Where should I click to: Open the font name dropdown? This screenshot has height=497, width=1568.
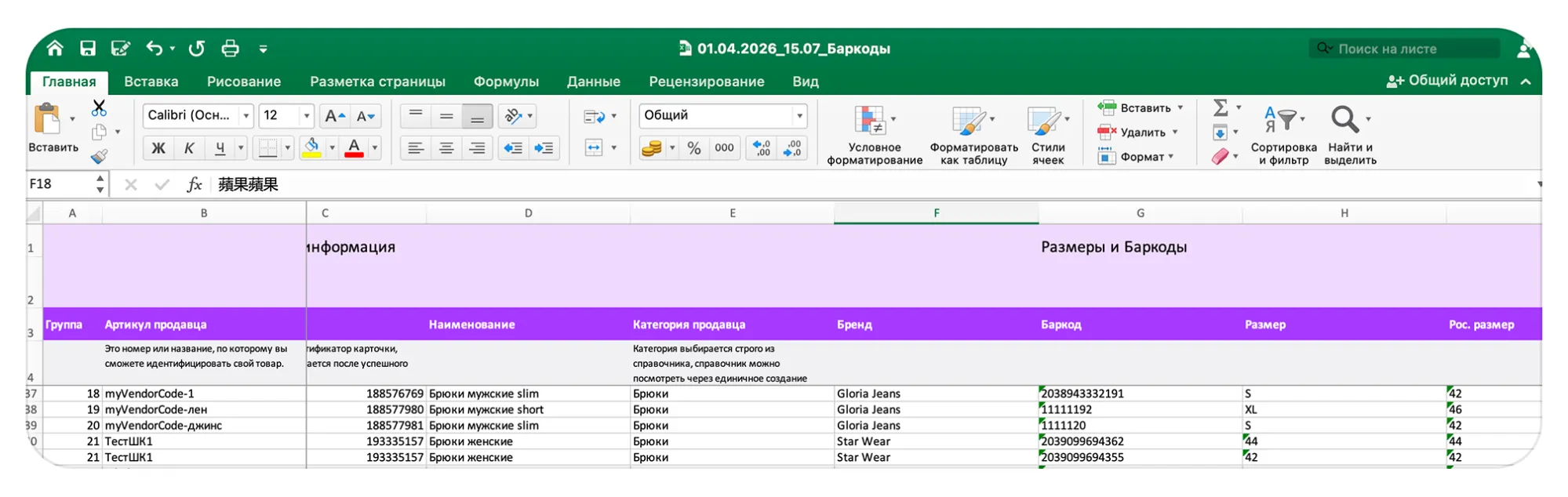tap(246, 116)
